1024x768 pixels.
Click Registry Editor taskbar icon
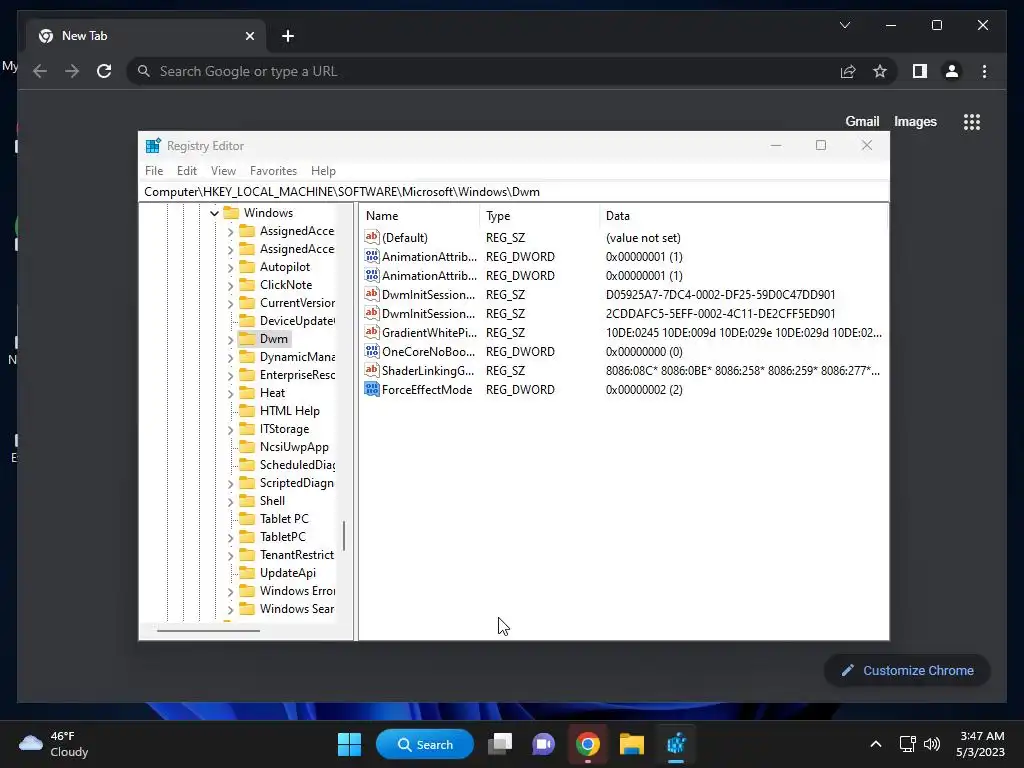(676, 744)
